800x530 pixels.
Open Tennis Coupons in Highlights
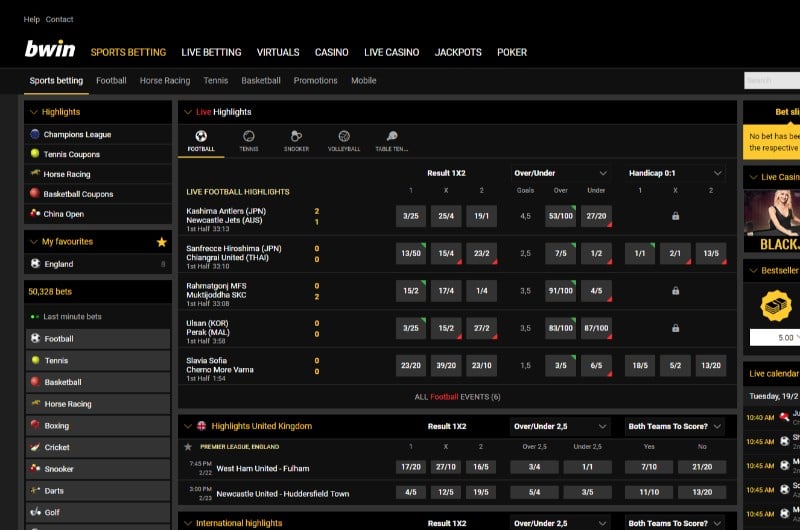[97, 154]
